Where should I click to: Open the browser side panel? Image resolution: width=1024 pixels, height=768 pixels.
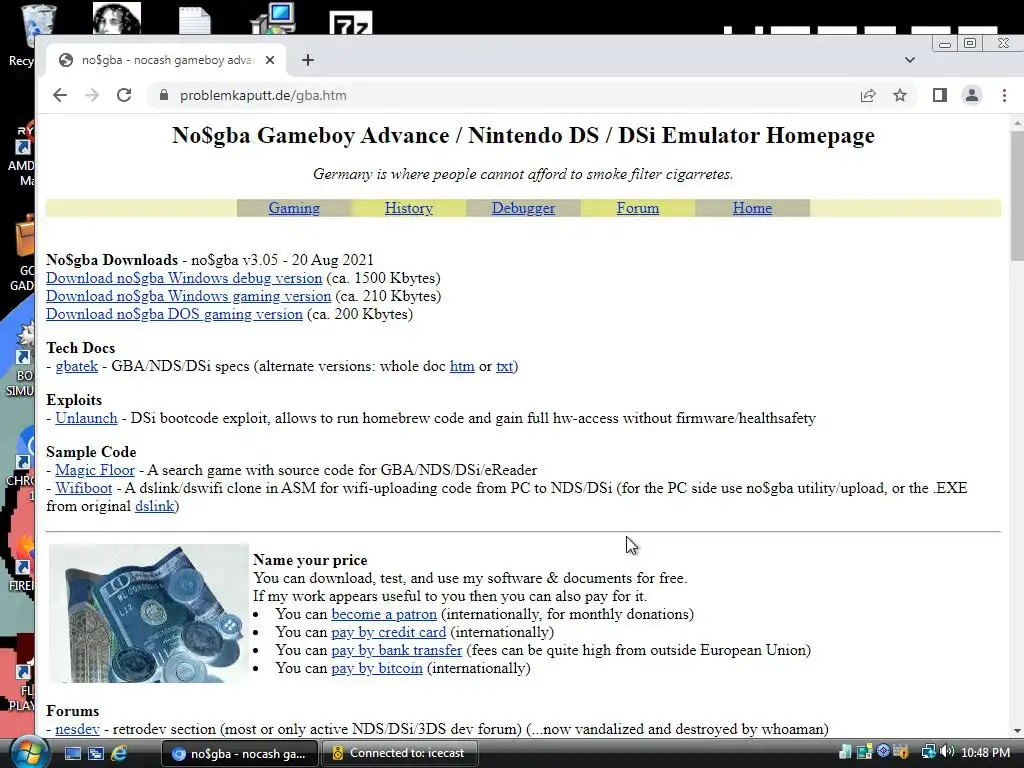click(x=940, y=95)
